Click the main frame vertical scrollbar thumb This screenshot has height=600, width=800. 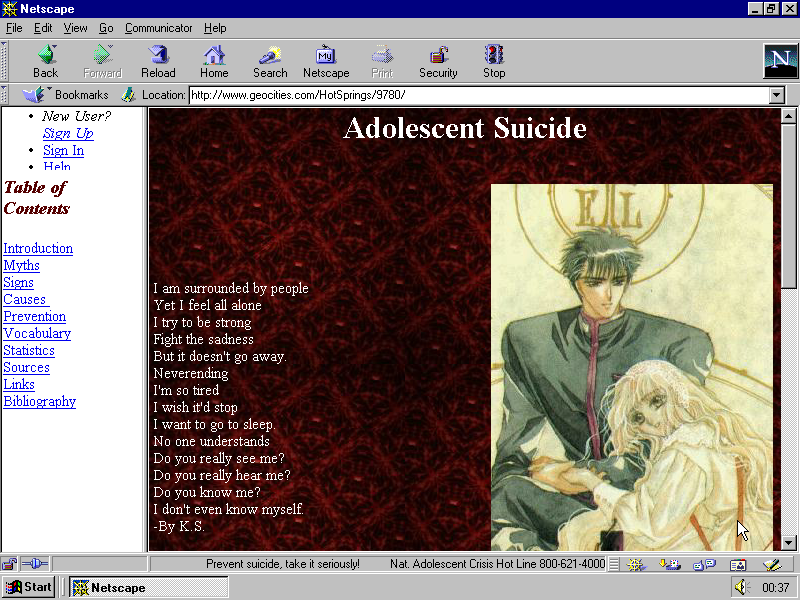tap(788, 206)
